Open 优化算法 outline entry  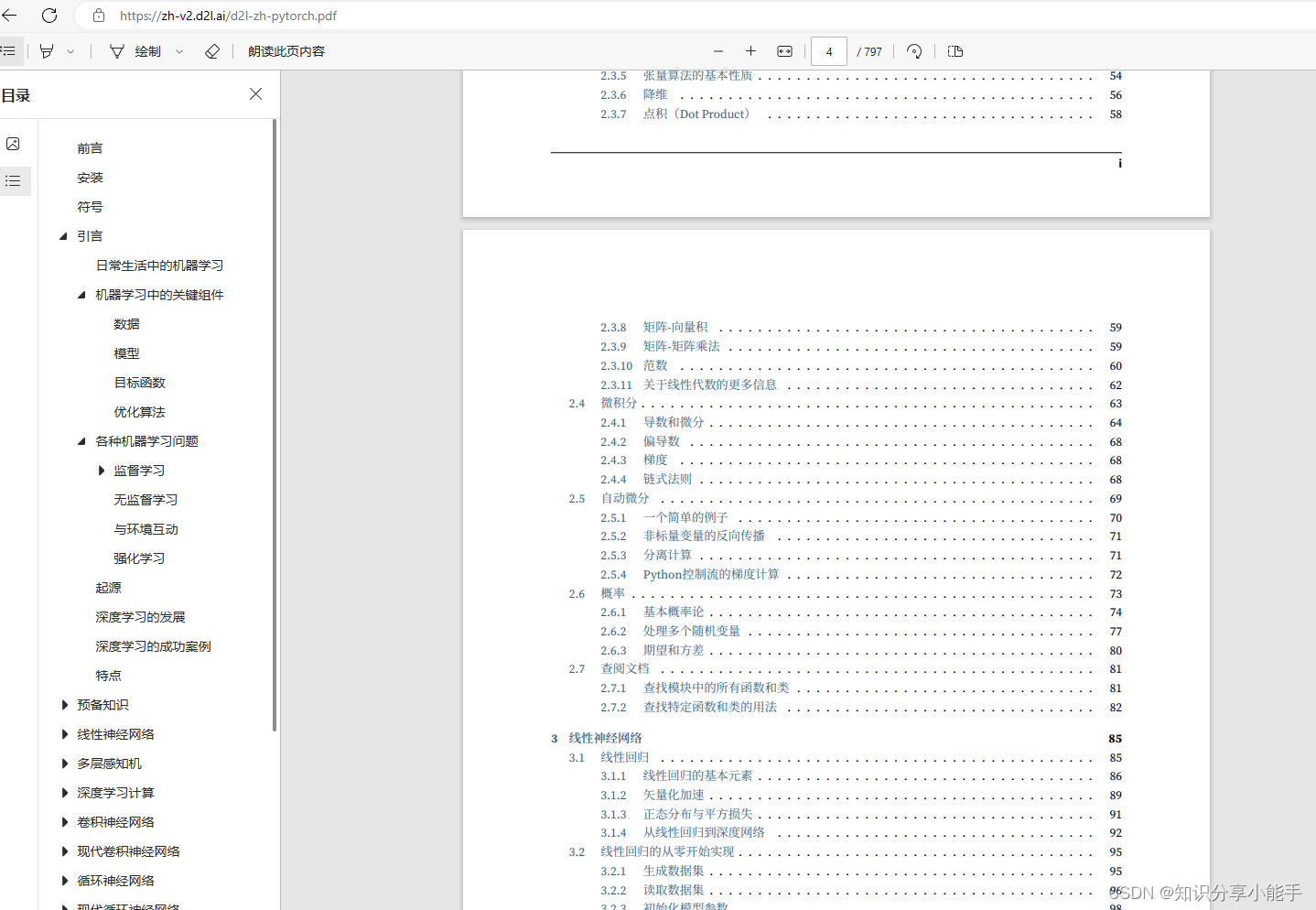(x=139, y=412)
